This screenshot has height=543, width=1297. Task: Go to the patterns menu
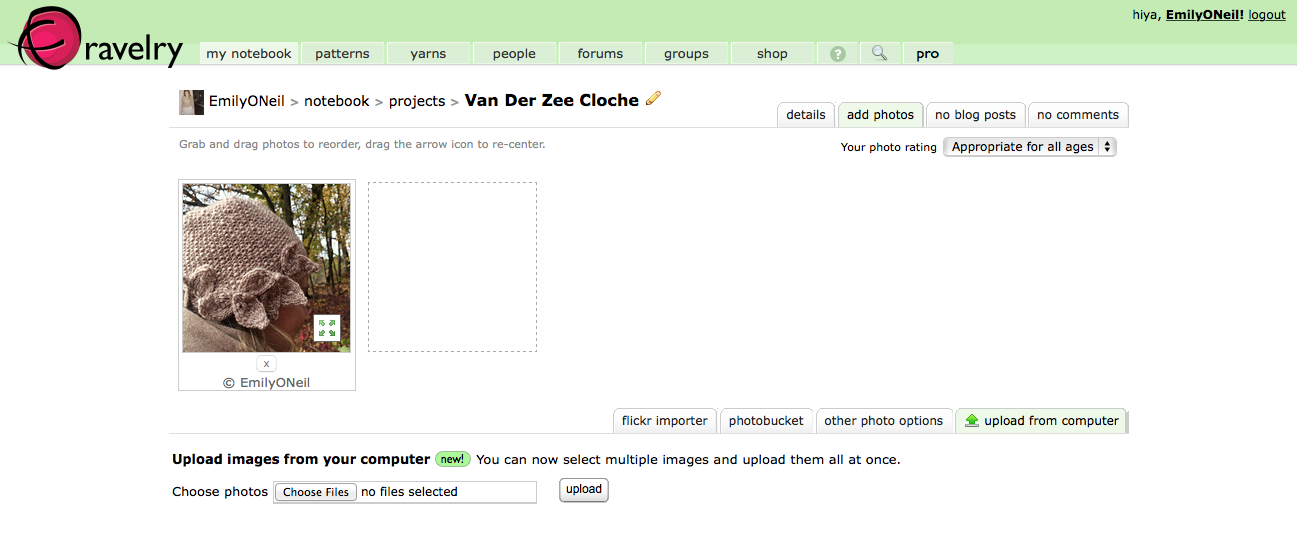coord(342,54)
